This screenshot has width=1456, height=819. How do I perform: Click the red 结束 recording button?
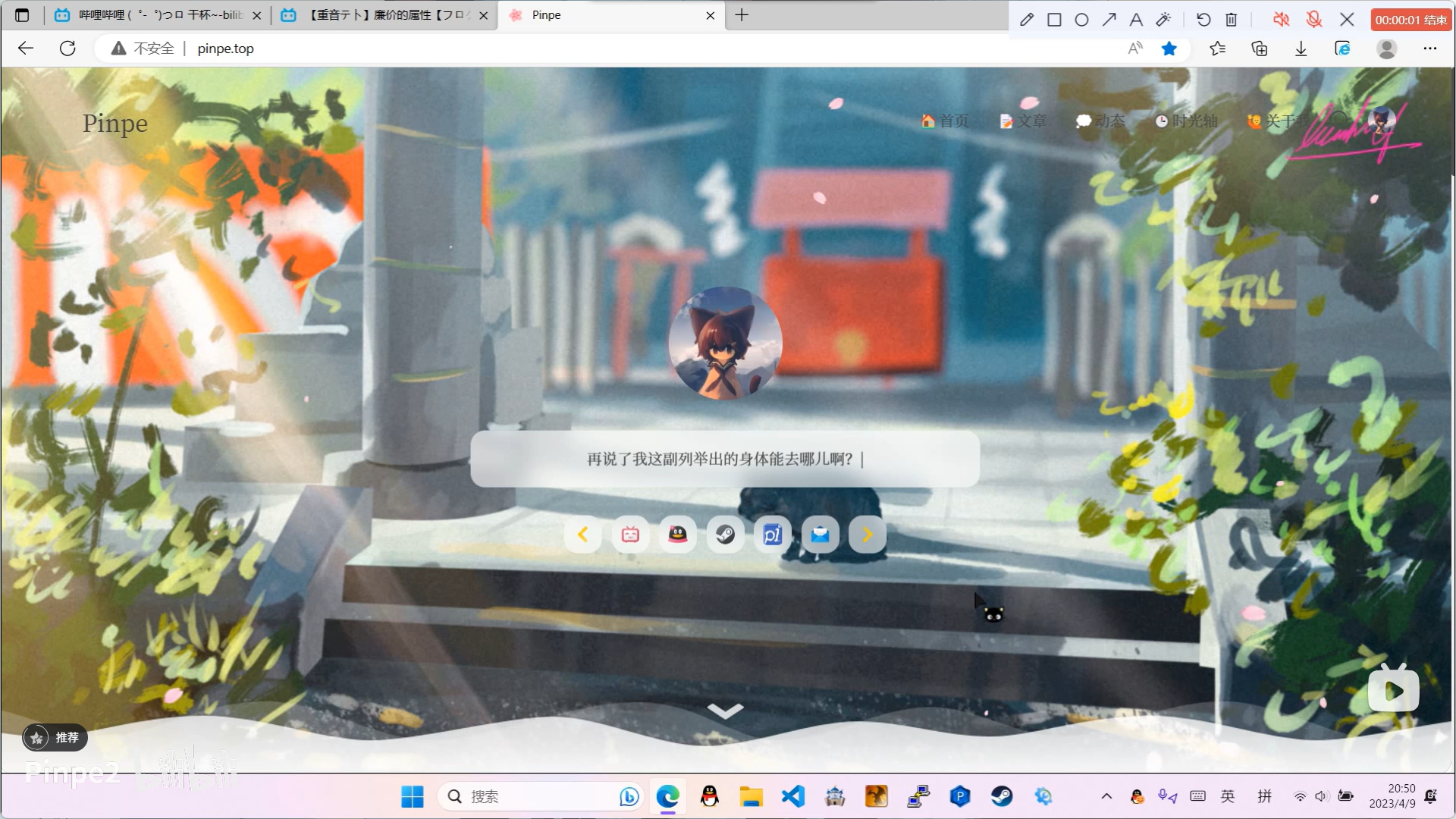coord(1410,20)
